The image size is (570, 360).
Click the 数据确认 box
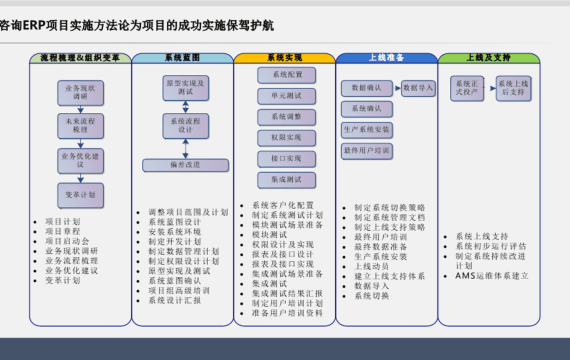pos(367,88)
